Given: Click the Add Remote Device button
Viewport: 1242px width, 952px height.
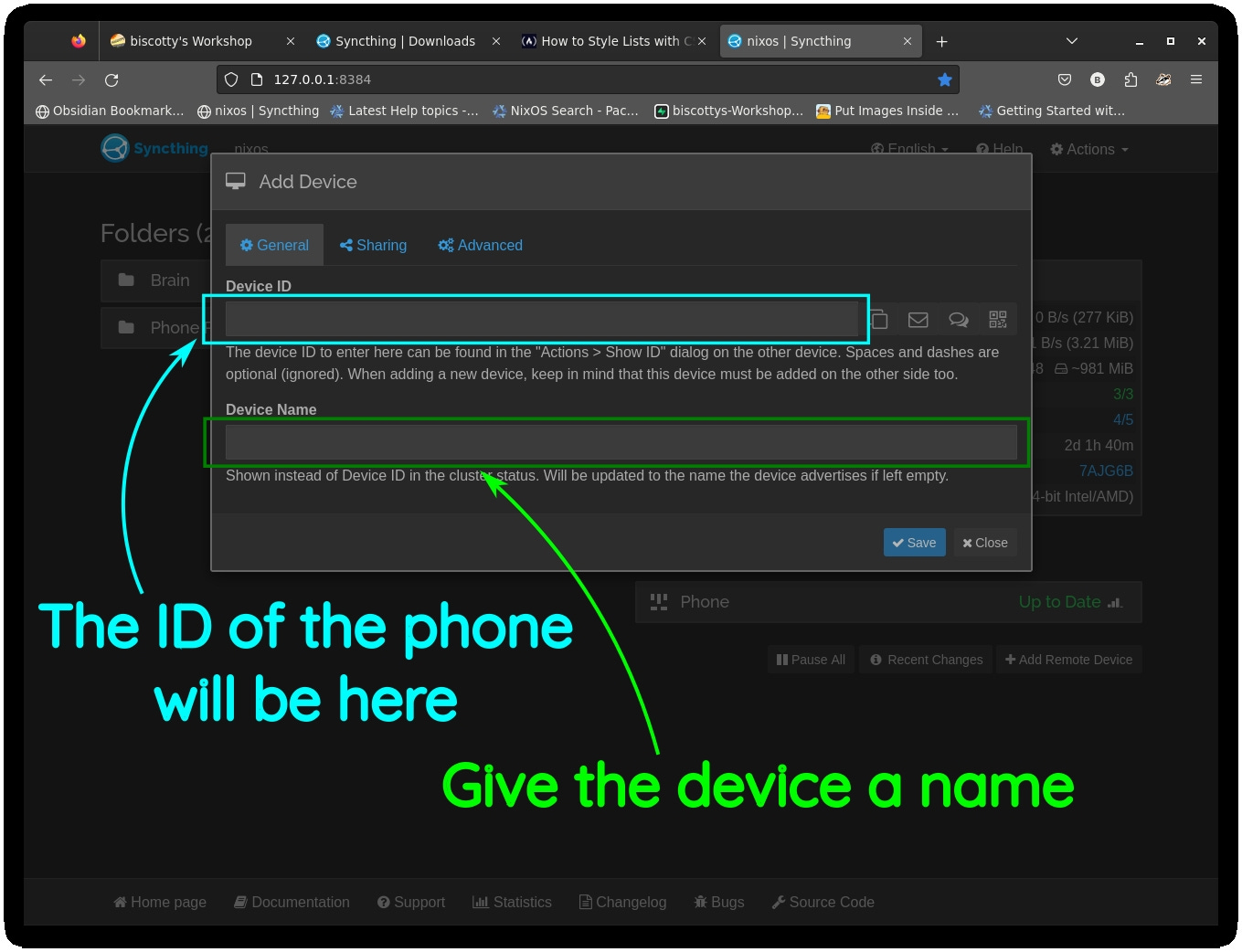Looking at the screenshot, I should (x=1068, y=660).
